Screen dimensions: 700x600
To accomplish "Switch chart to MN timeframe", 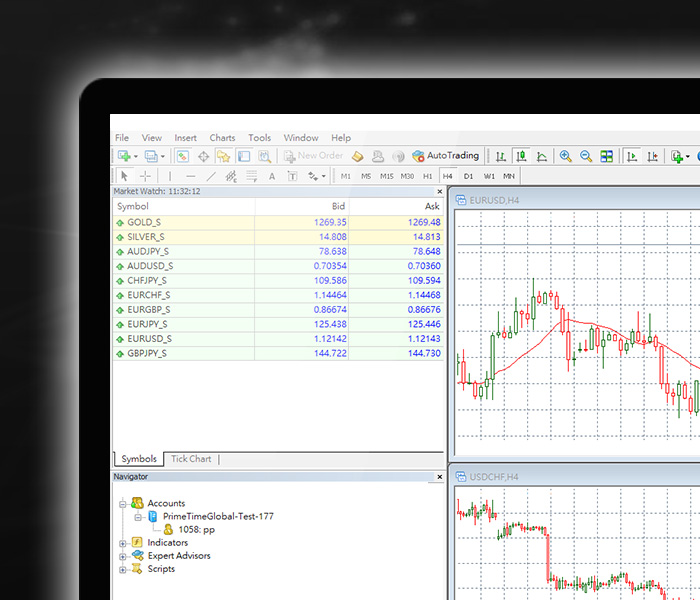I will (509, 176).
